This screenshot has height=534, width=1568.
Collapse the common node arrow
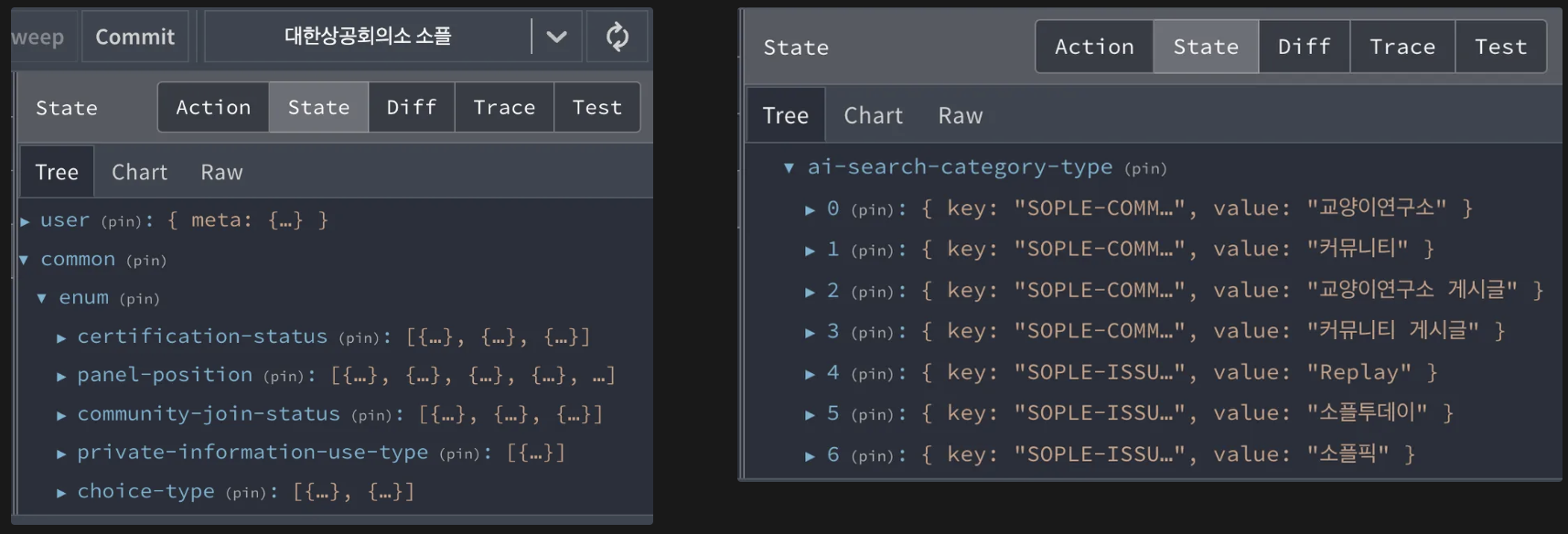tap(25, 260)
